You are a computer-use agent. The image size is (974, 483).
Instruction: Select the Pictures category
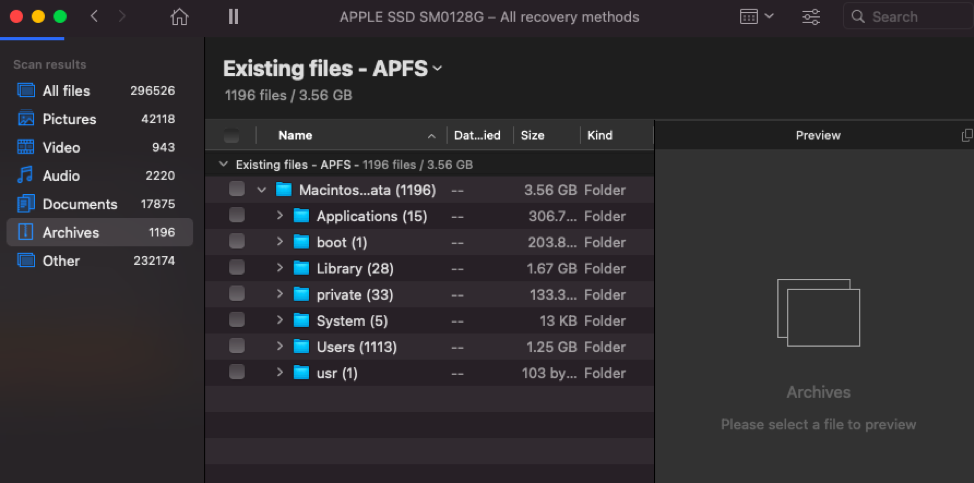tap(99, 119)
